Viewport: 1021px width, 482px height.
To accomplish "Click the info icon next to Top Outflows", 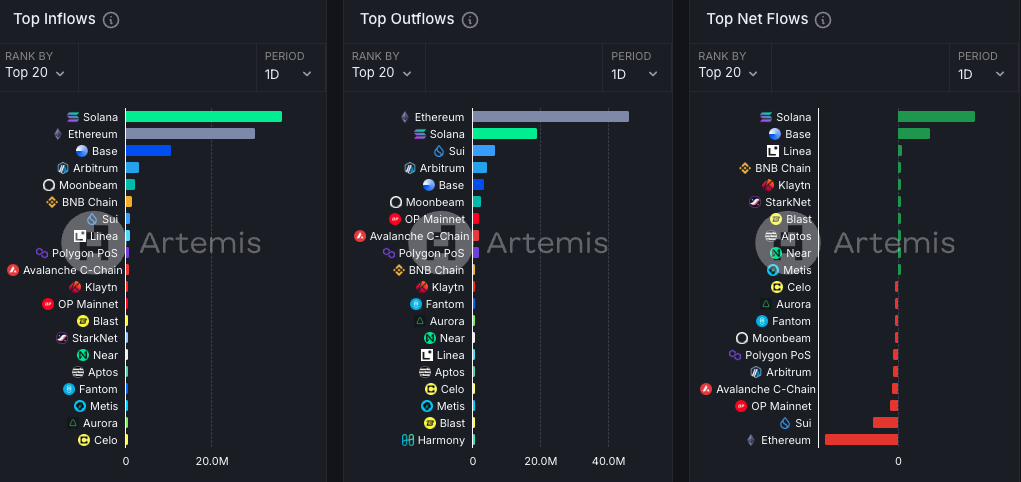I will click(469, 20).
